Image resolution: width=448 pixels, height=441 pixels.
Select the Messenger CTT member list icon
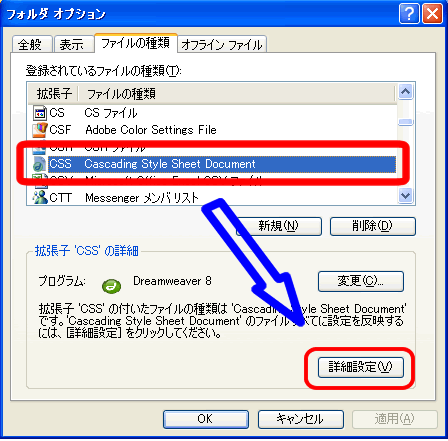pyautogui.click(x=40, y=197)
